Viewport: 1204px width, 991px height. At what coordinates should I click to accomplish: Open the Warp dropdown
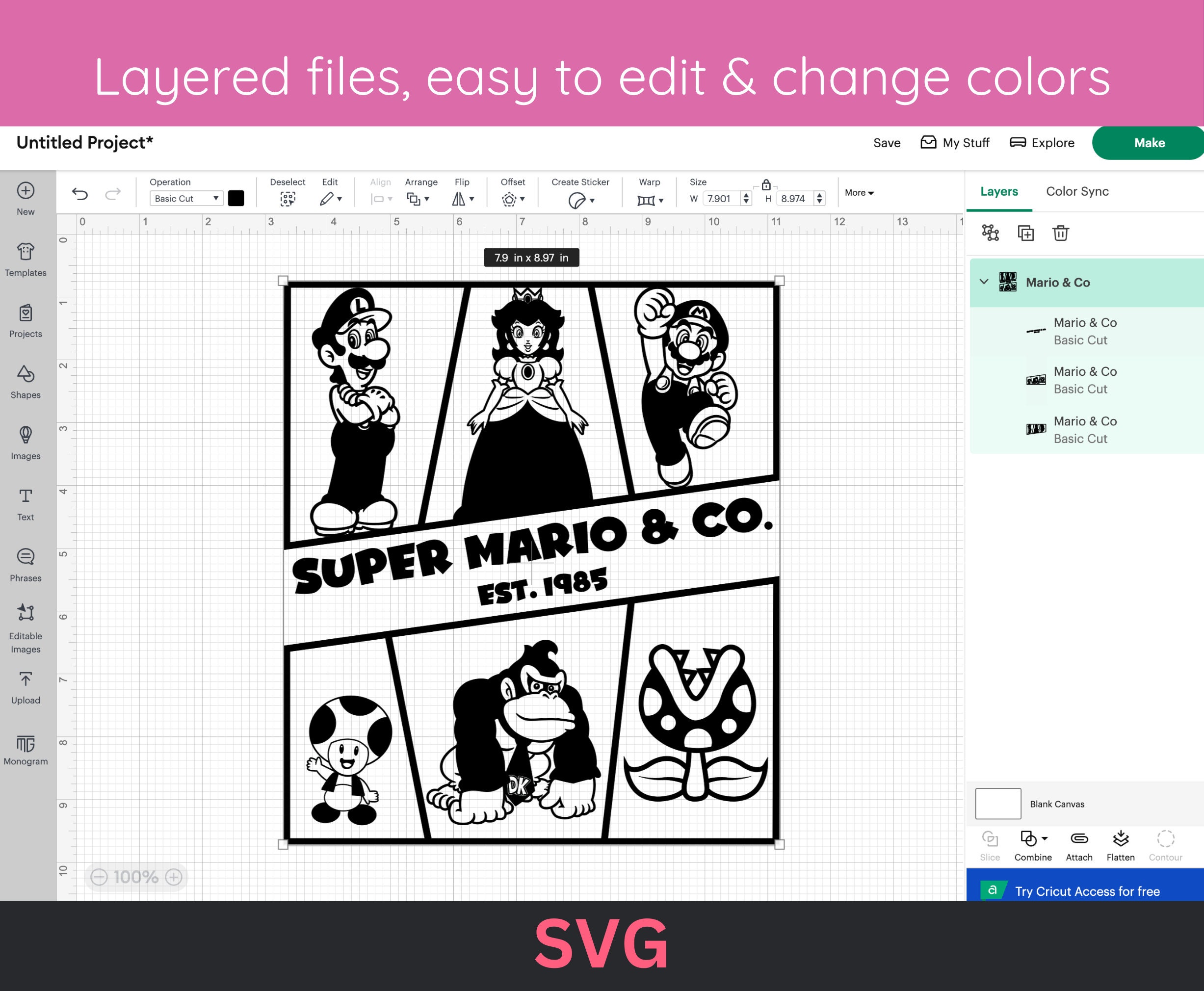pyautogui.click(x=650, y=200)
